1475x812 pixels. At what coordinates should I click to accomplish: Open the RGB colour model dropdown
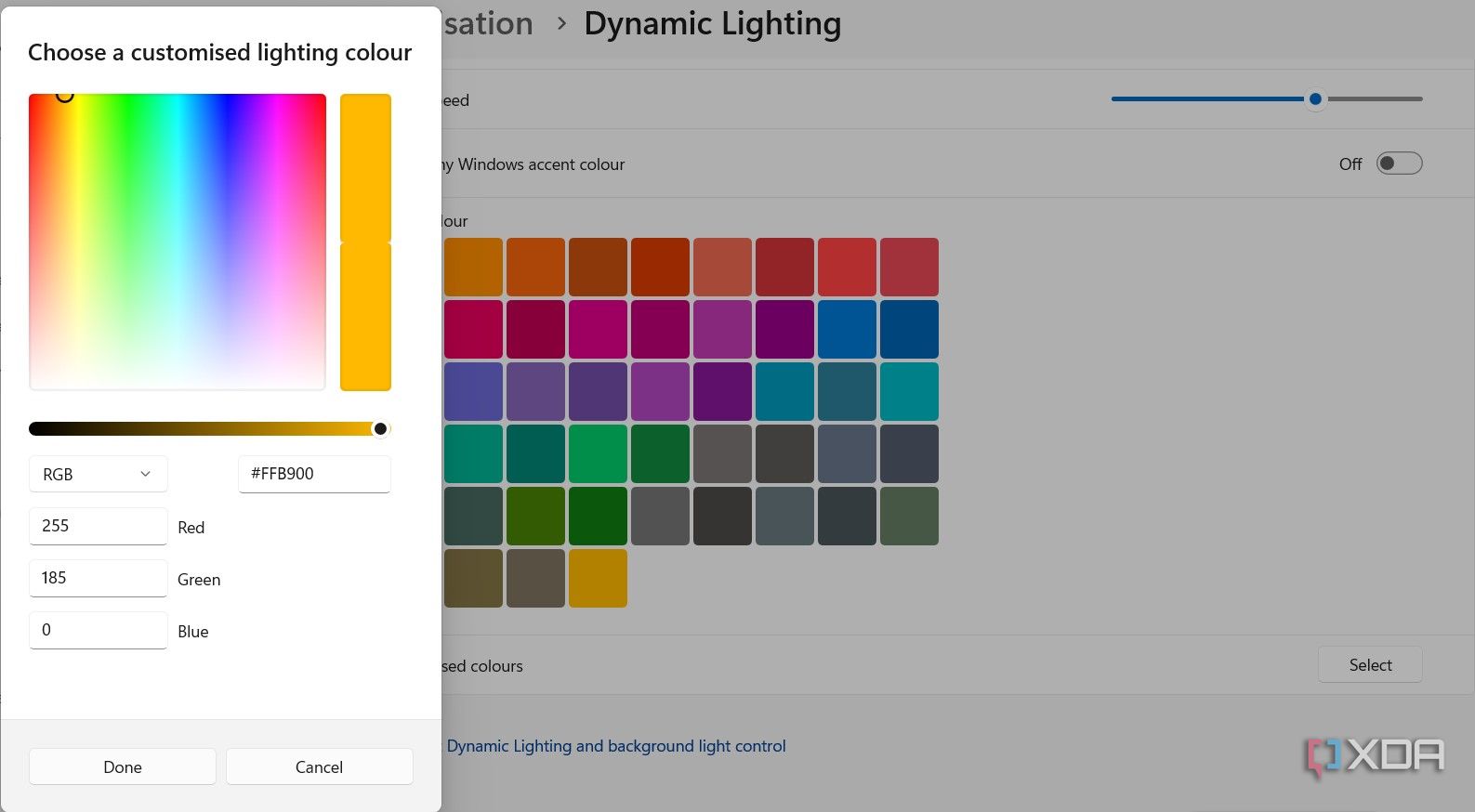click(x=99, y=474)
